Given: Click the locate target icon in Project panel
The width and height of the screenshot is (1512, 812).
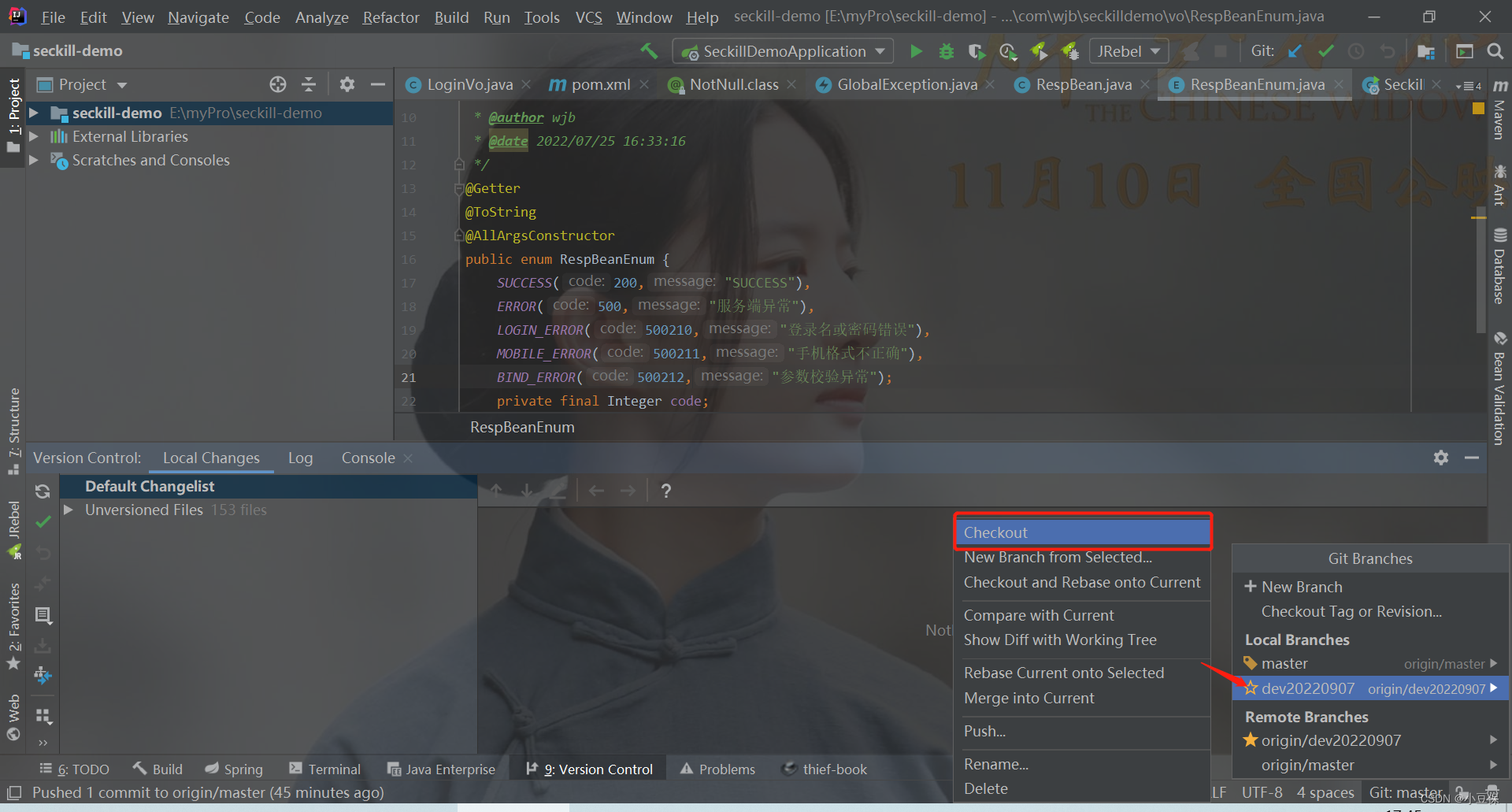Looking at the screenshot, I should pyautogui.click(x=278, y=84).
